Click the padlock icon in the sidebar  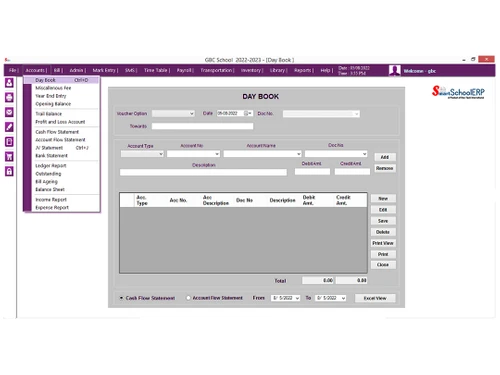pos(9,171)
